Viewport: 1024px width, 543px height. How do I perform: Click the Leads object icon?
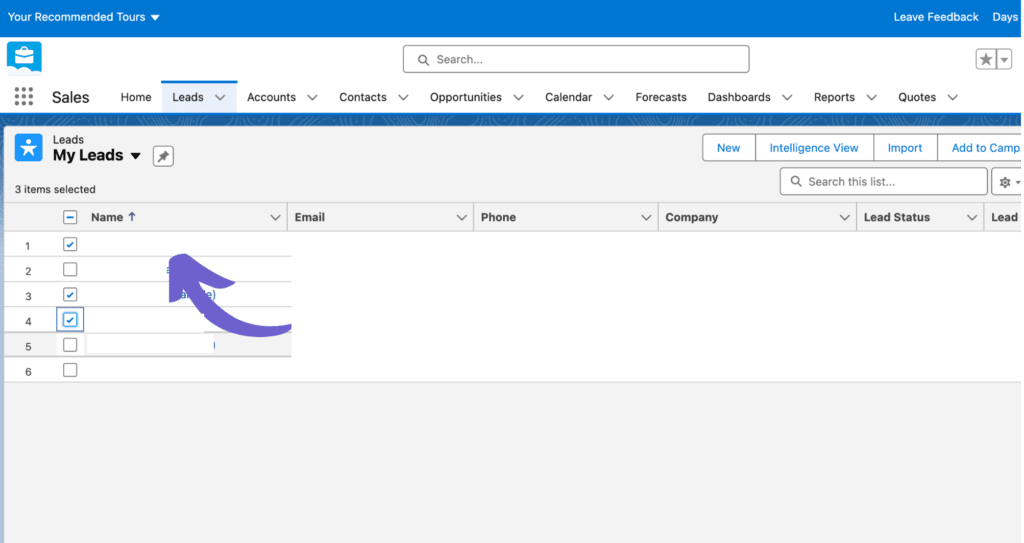(x=28, y=148)
